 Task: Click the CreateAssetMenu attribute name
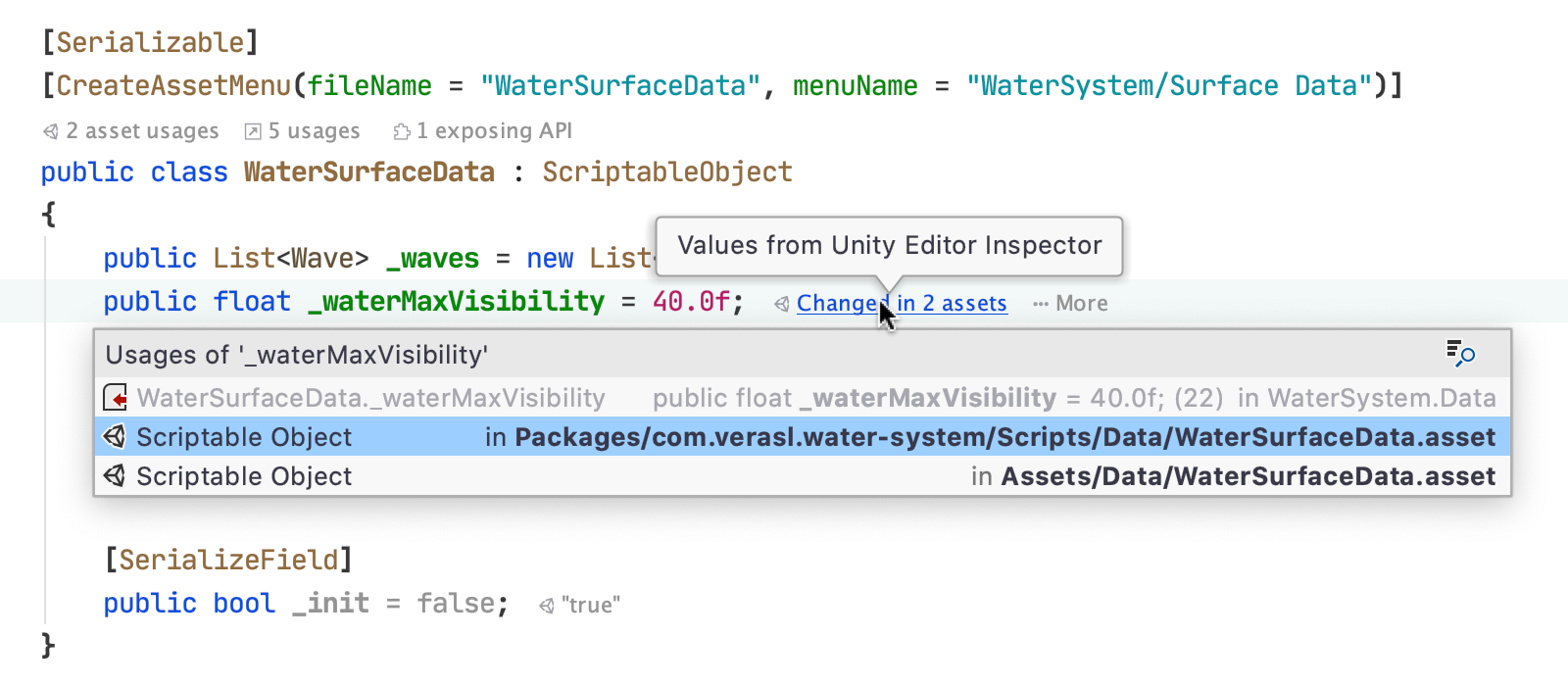(173, 86)
